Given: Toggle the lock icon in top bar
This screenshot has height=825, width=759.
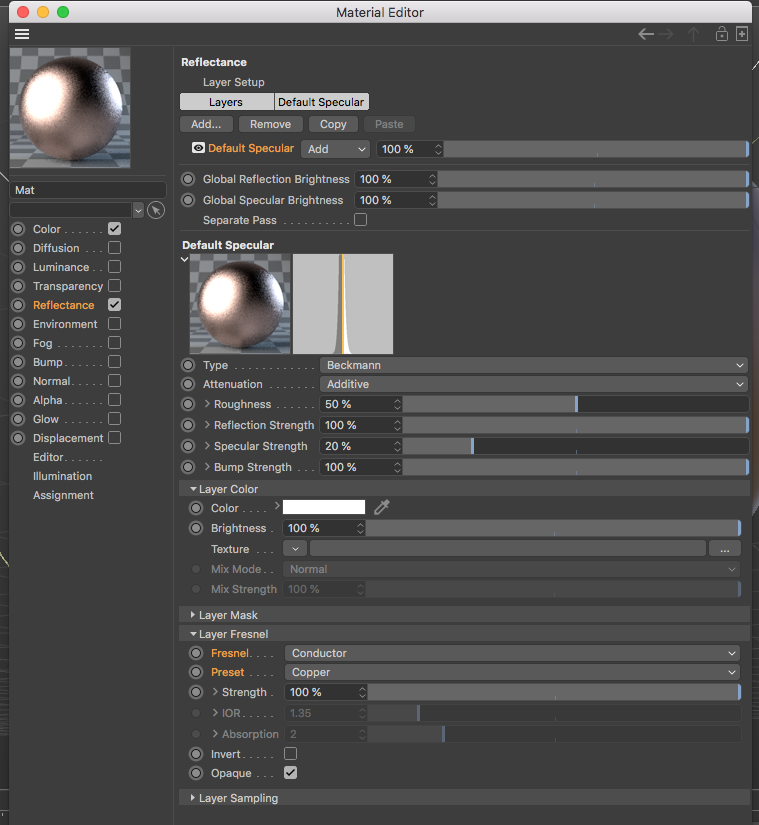Looking at the screenshot, I should 721,34.
